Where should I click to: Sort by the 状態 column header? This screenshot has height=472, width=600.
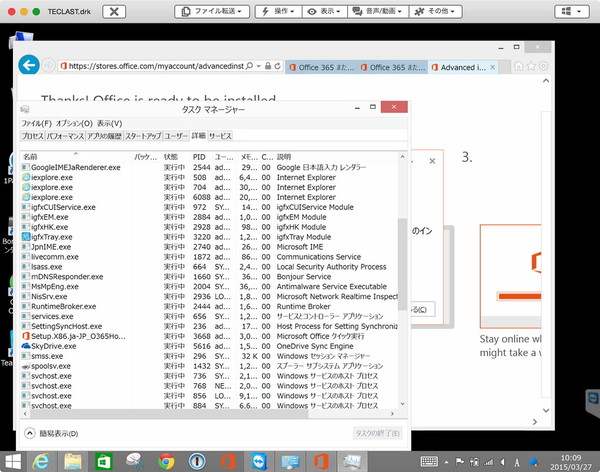pyautogui.click(x=171, y=157)
